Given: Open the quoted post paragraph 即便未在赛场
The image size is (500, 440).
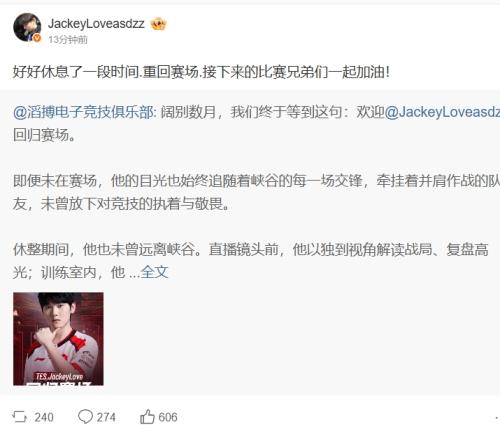Looking at the screenshot, I should (256, 192).
